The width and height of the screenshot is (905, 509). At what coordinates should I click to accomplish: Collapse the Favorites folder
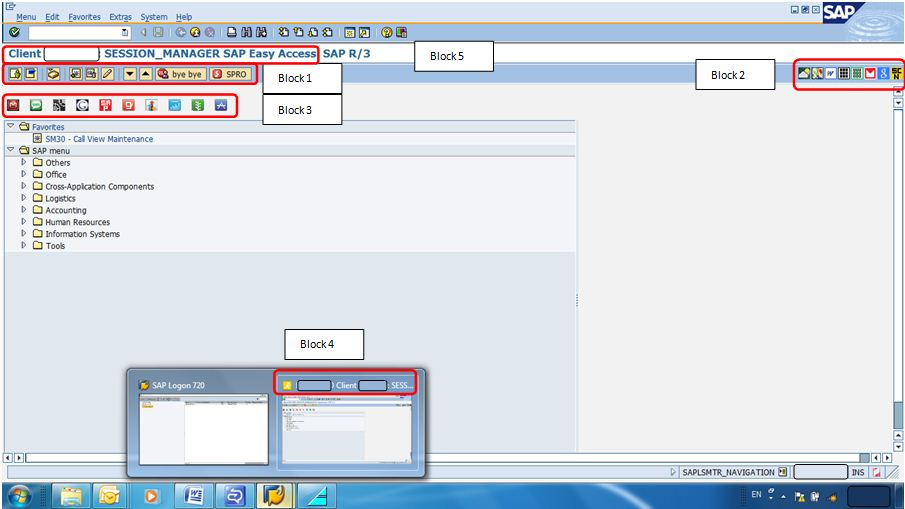[x=10, y=126]
